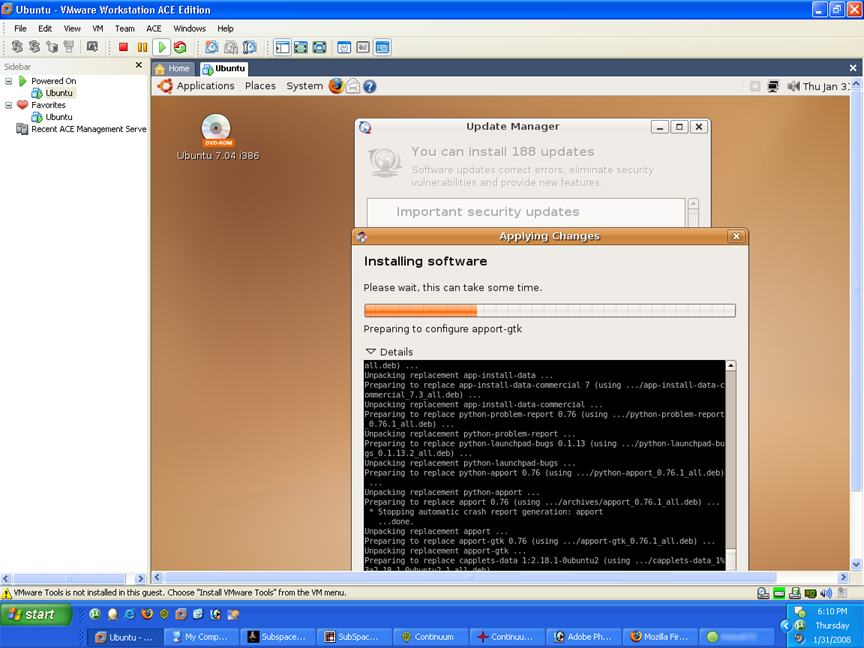Enter Full Screen mode from the toolbar
Viewport: 864px width, 648px height.
pos(320,47)
